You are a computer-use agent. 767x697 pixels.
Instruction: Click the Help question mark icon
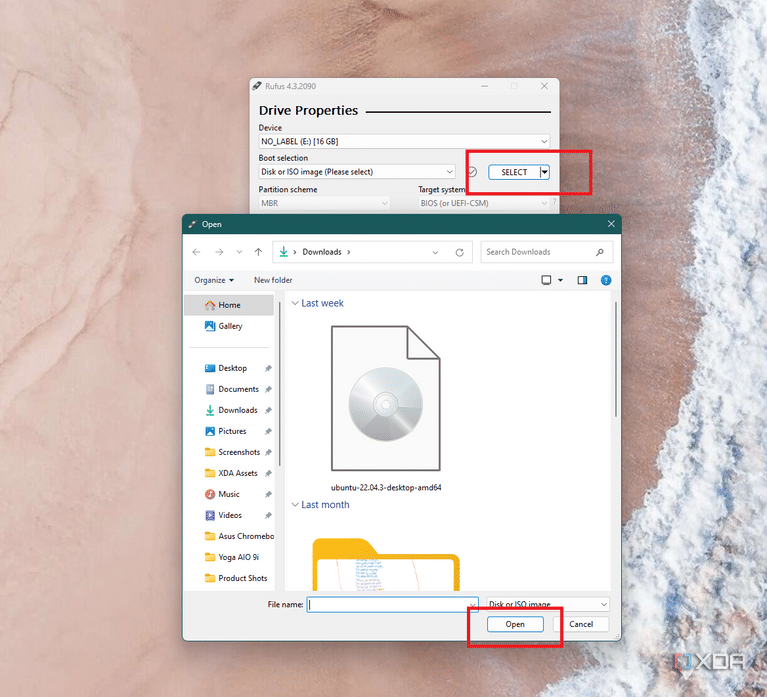coord(602,280)
